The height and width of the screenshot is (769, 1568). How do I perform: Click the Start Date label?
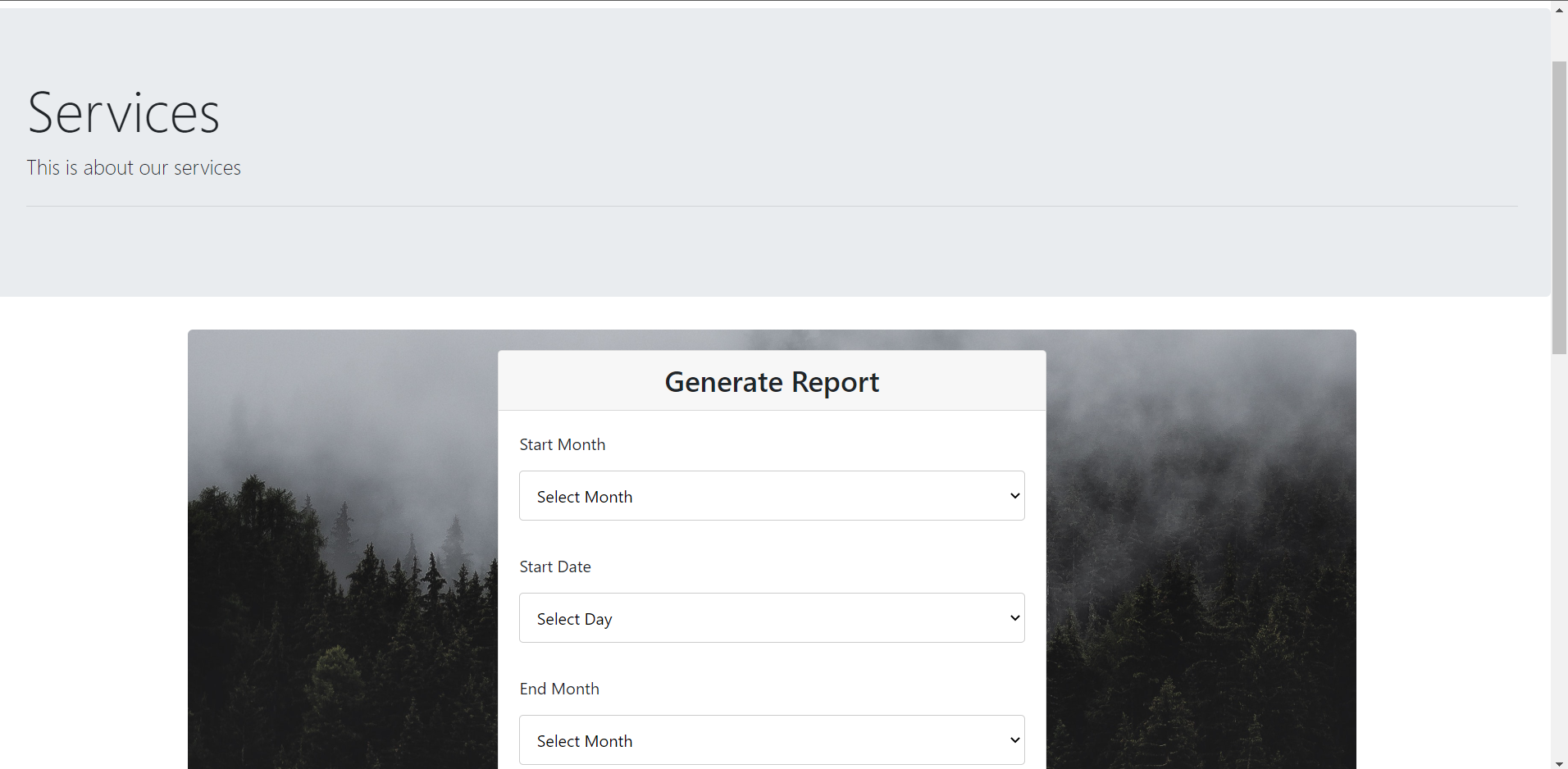tap(555, 567)
